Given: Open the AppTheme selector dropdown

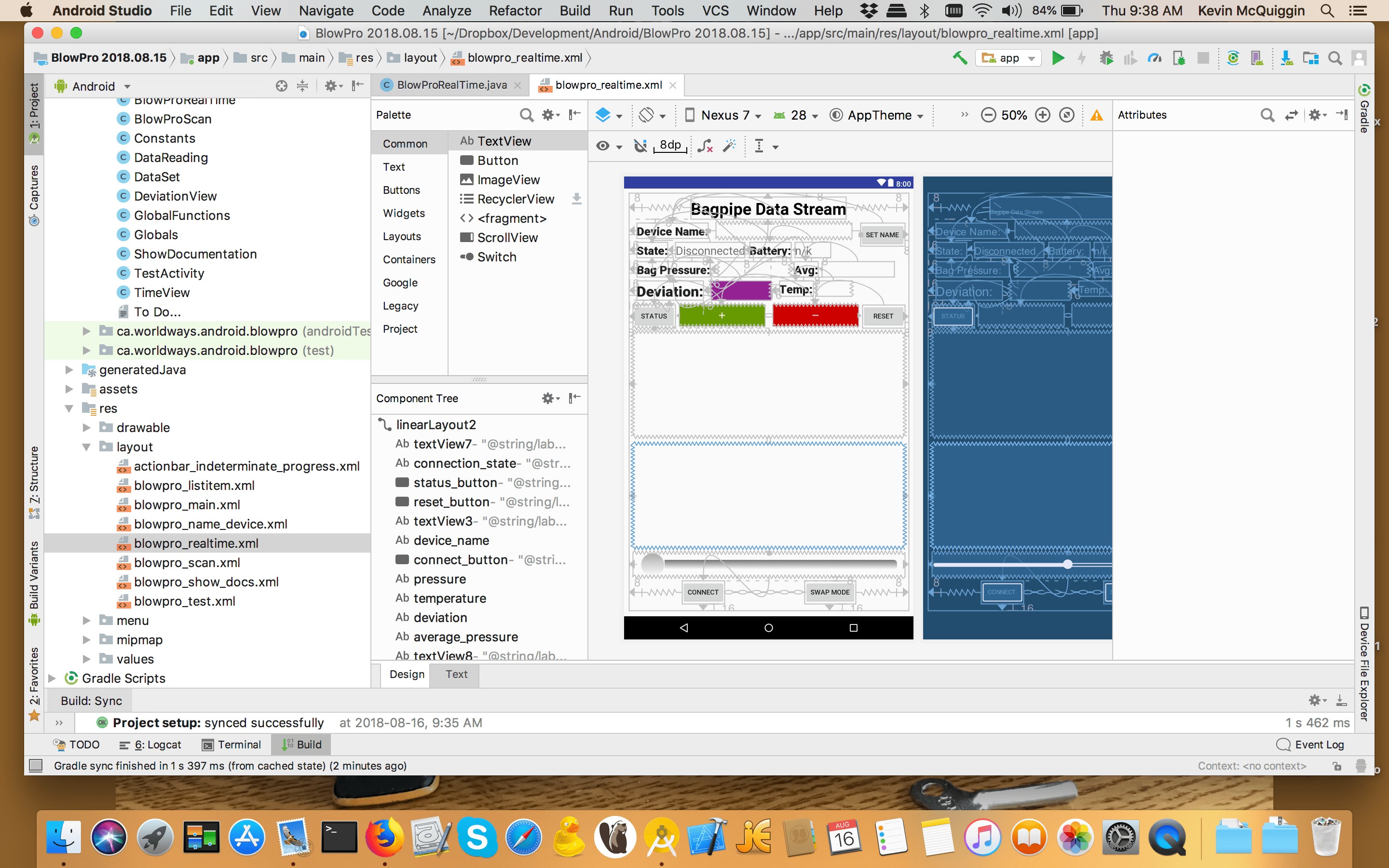Looking at the screenshot, I should [876, 115].
